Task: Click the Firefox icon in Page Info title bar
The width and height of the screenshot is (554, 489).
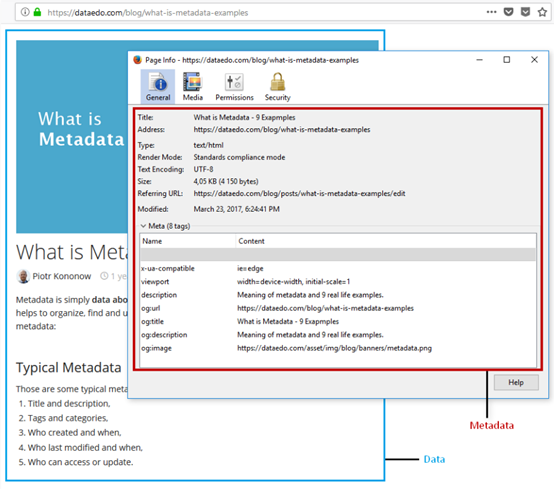Action: point(137,60)
